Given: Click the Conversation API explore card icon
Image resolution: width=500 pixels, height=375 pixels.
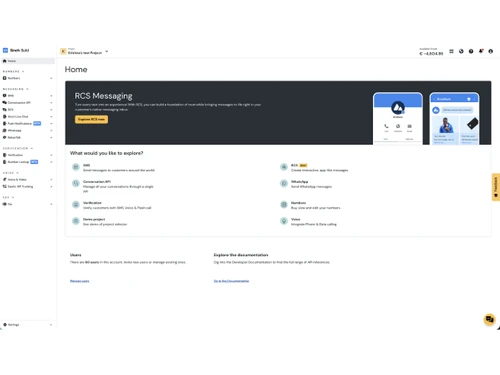Looking at the screenshot, I should coord(76,183).
